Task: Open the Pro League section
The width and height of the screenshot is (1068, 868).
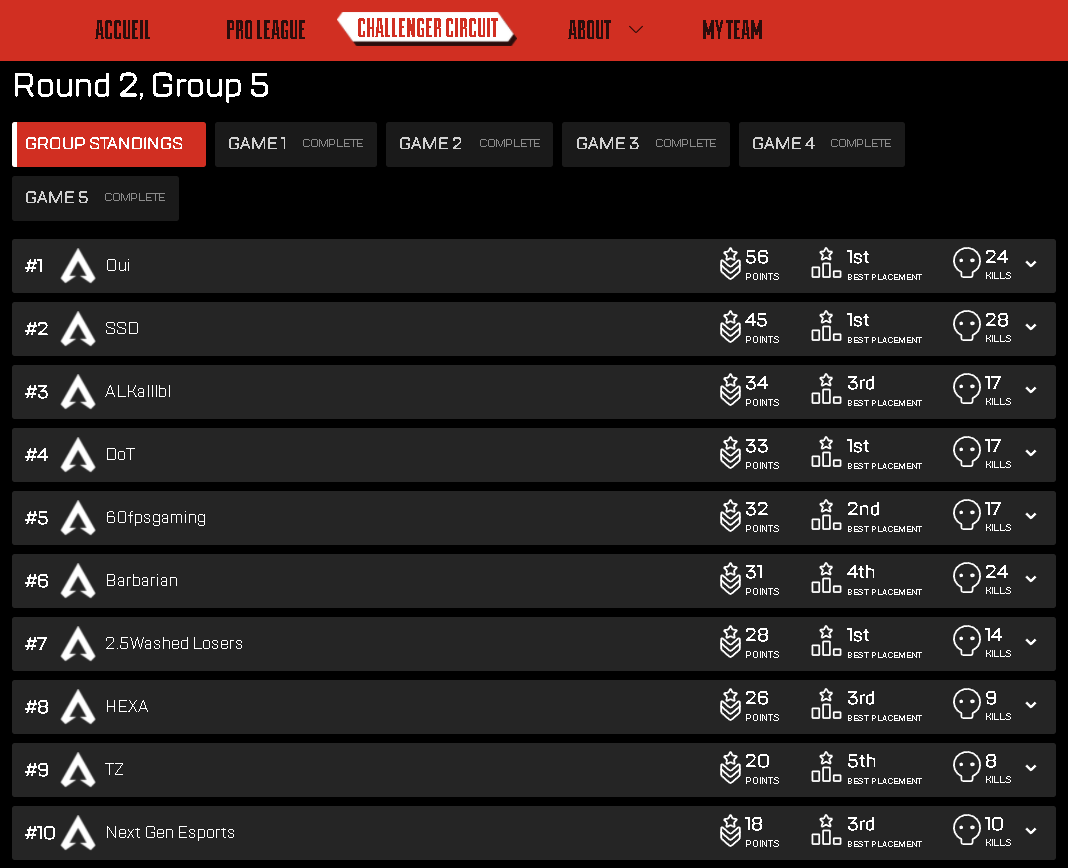Action: click(x=266, y=30)
